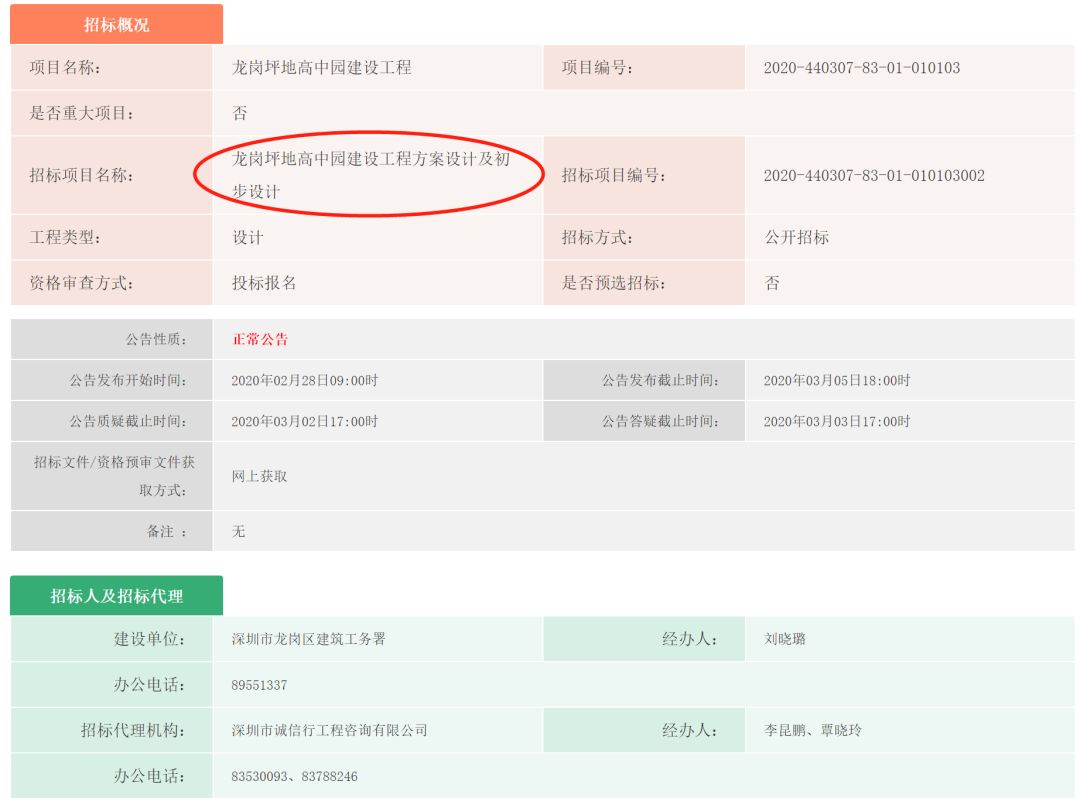This screenshot has width=1080, height=798.
Task: Click the 备注 row showing 无
Action: click(240, 532)
